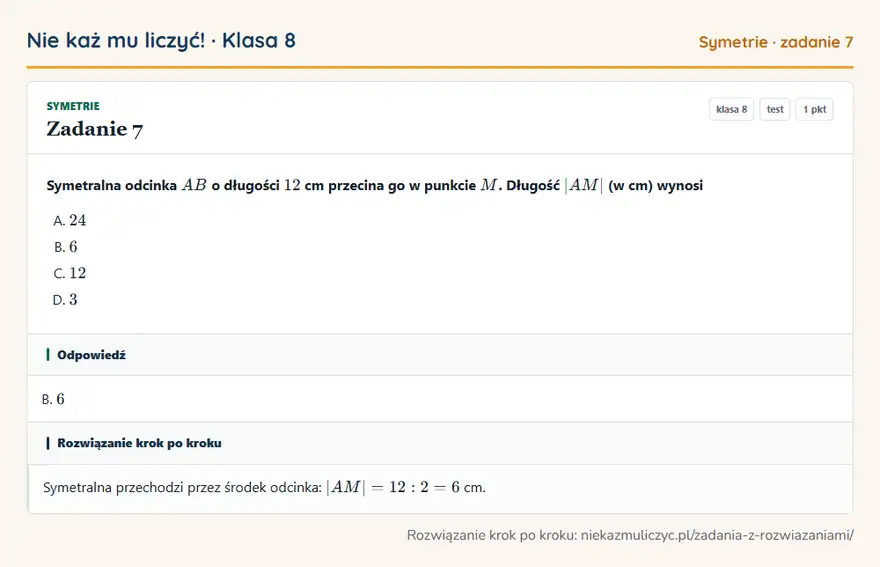Click the 'Symetrie · zadanie 7' header label
The width and height of the screenshot is (880, 567).
tap(776, 42)
